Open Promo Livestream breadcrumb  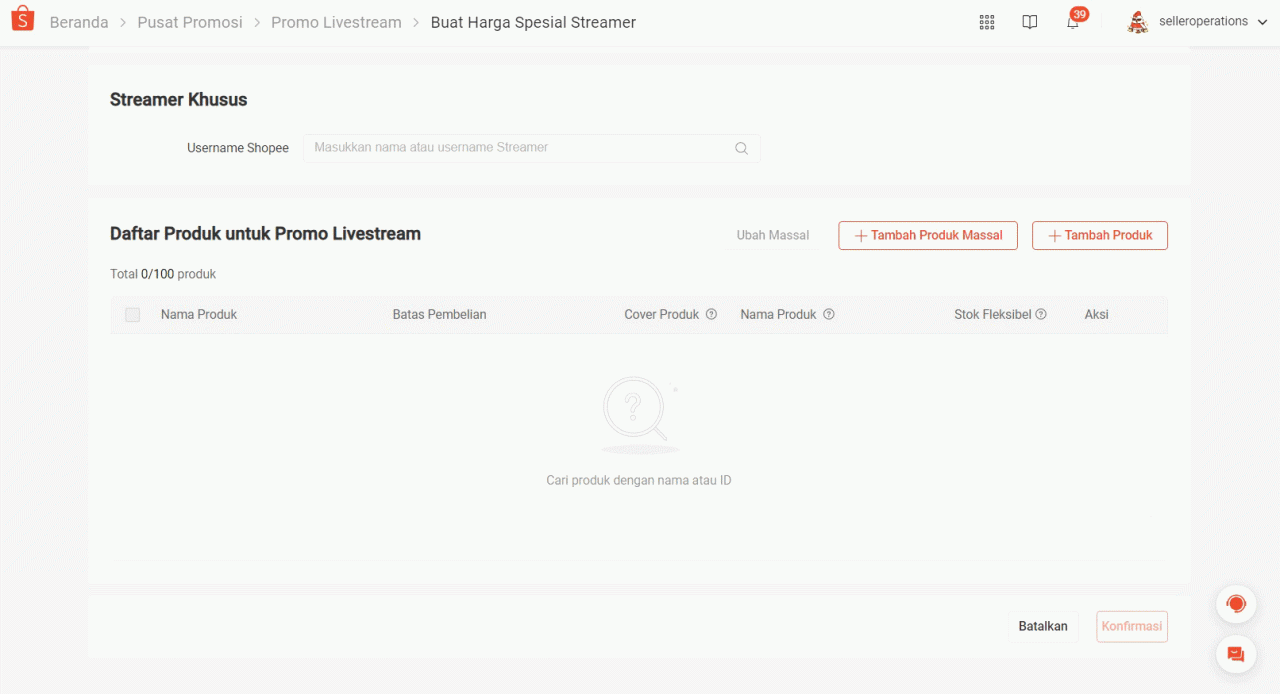coord(336,22)
